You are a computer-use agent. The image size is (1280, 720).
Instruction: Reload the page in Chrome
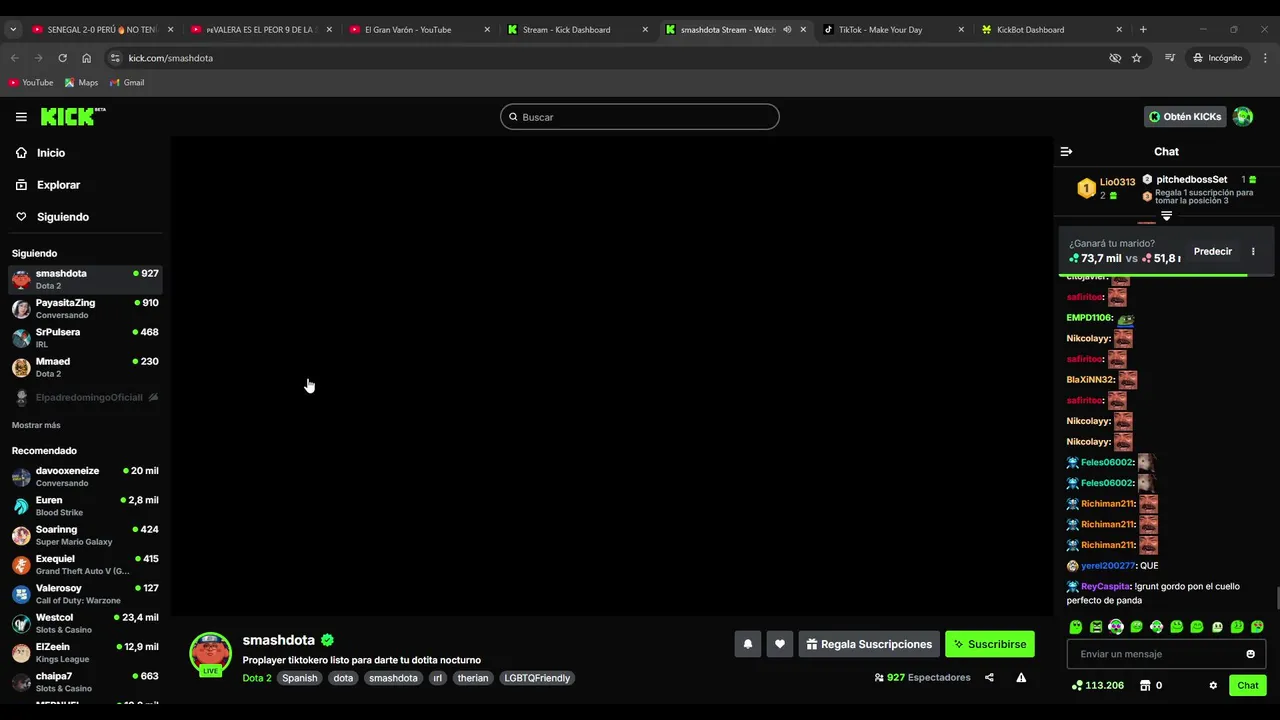(x=62, y=58)
